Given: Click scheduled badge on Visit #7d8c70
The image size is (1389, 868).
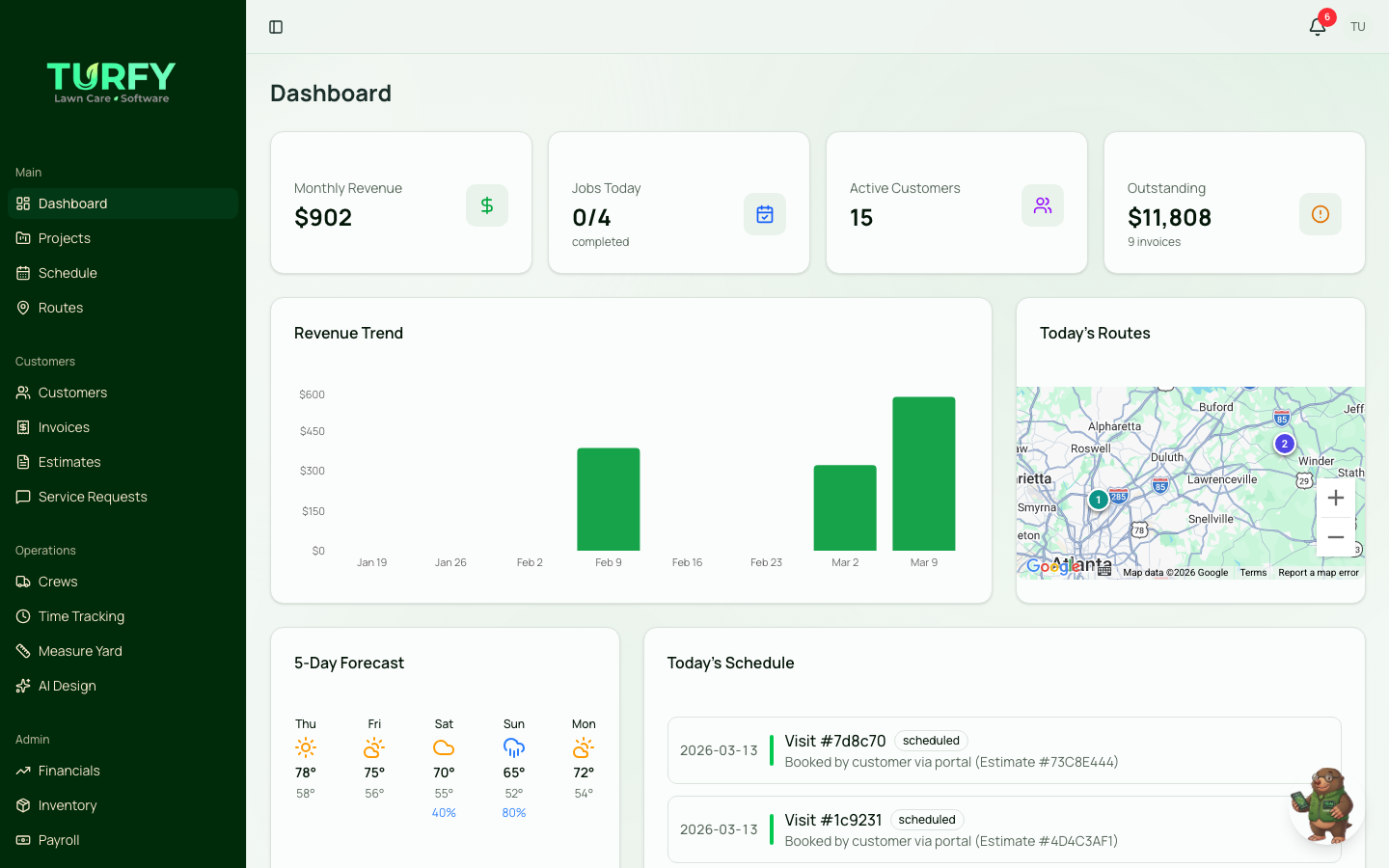Looking at the screenshot, I should [x=931, y=741].
